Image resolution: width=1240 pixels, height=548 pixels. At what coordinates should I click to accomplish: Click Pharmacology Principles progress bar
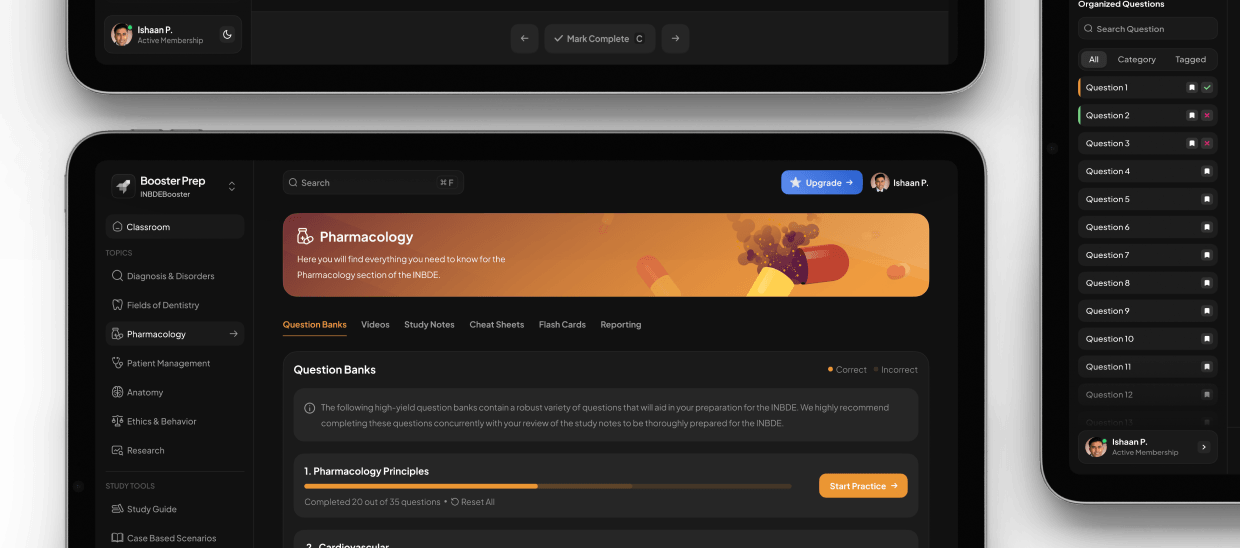click(x=548, y=486)
